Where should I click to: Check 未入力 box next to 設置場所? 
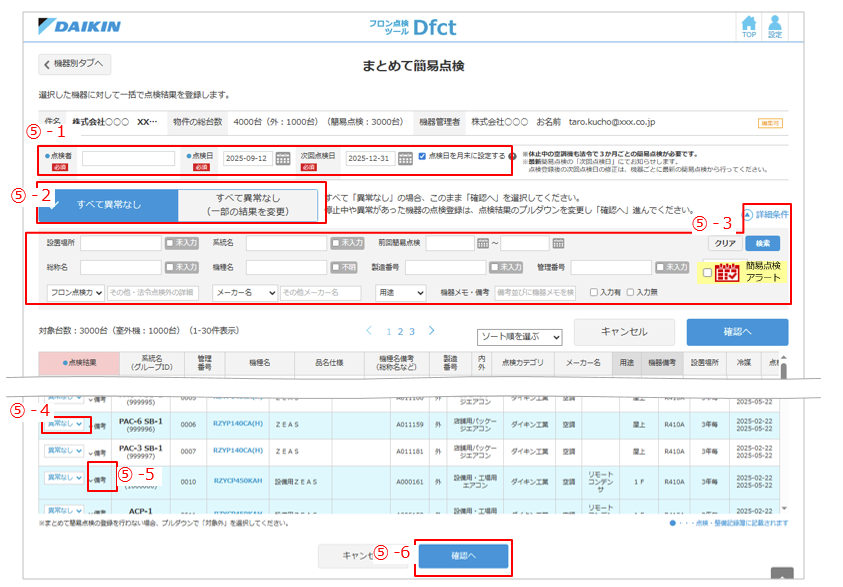[x=170, y=243]
